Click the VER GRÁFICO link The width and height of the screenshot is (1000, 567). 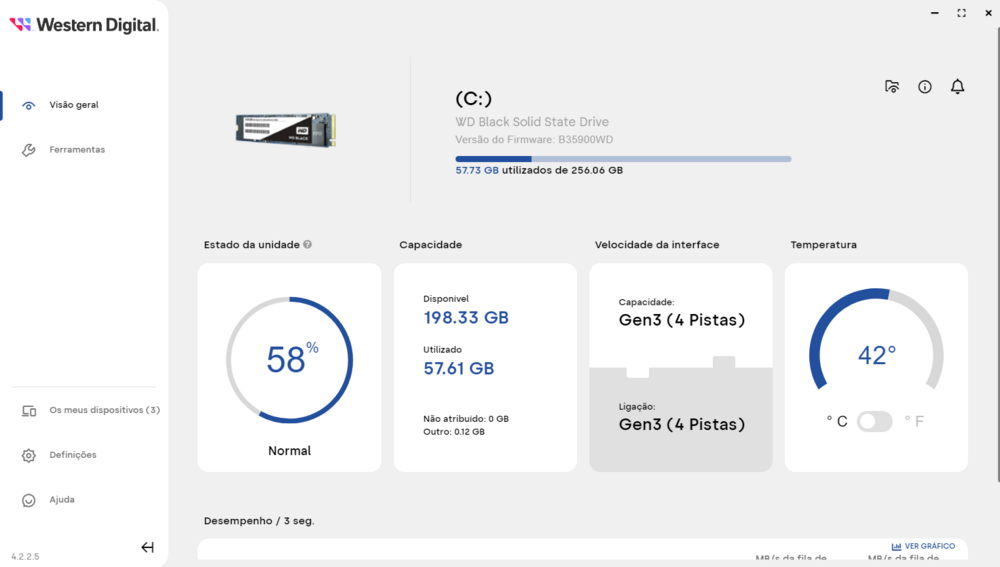click(923, 546)
